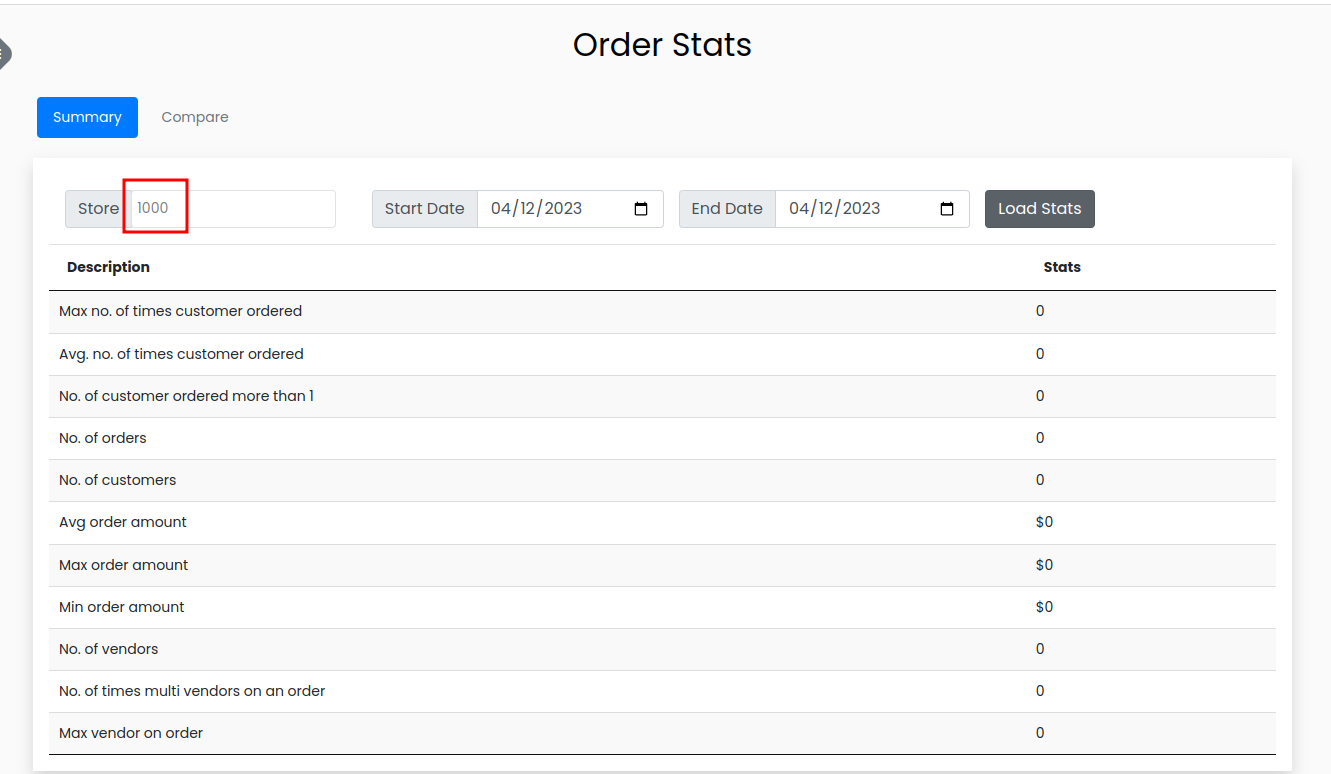Screen dimensions: 1331x774
Task: Select the Description column header
Action: (x=108, y=267)
